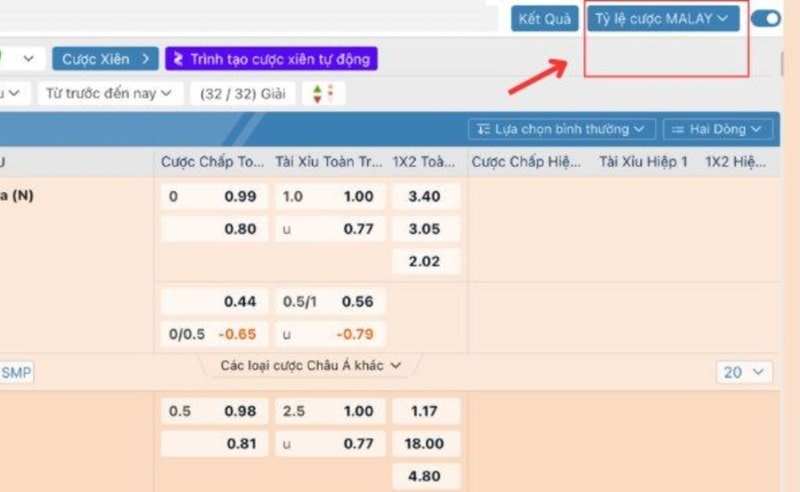Screen dimensions: 800x492
Task: Select 0.5 handicap odds 0.98
Action: coord(214,411)
